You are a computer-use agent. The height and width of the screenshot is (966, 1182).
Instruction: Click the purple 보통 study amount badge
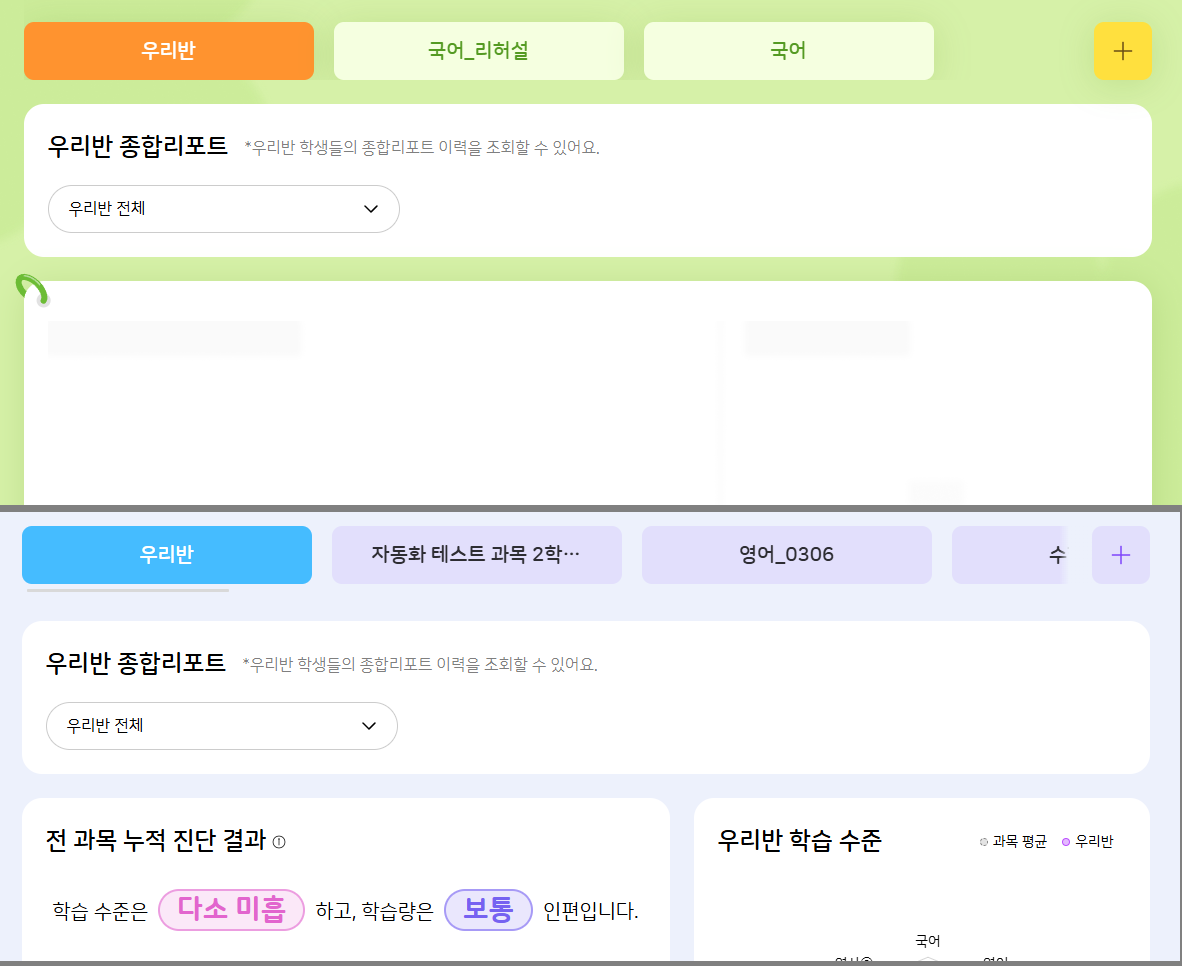pyautogui.click(x=488, y=910)
